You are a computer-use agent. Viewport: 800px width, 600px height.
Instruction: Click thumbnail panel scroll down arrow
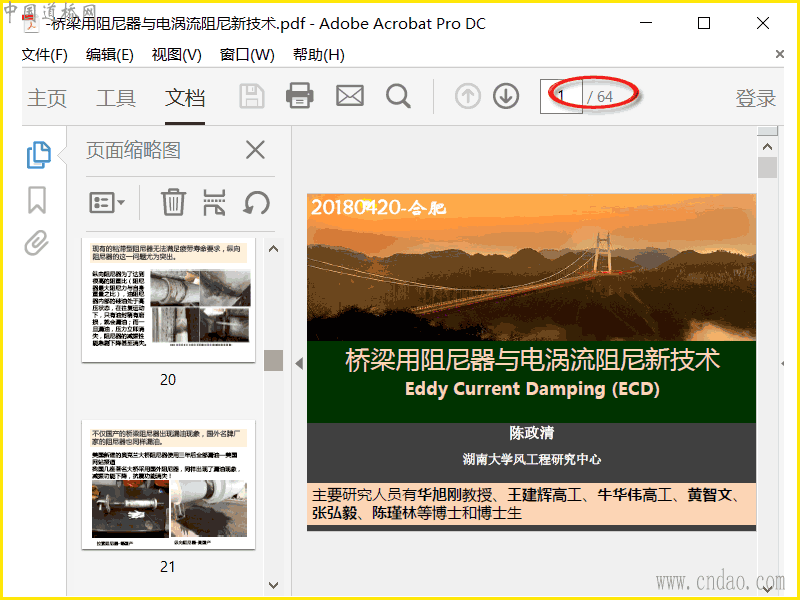click(x=273, y=585)
